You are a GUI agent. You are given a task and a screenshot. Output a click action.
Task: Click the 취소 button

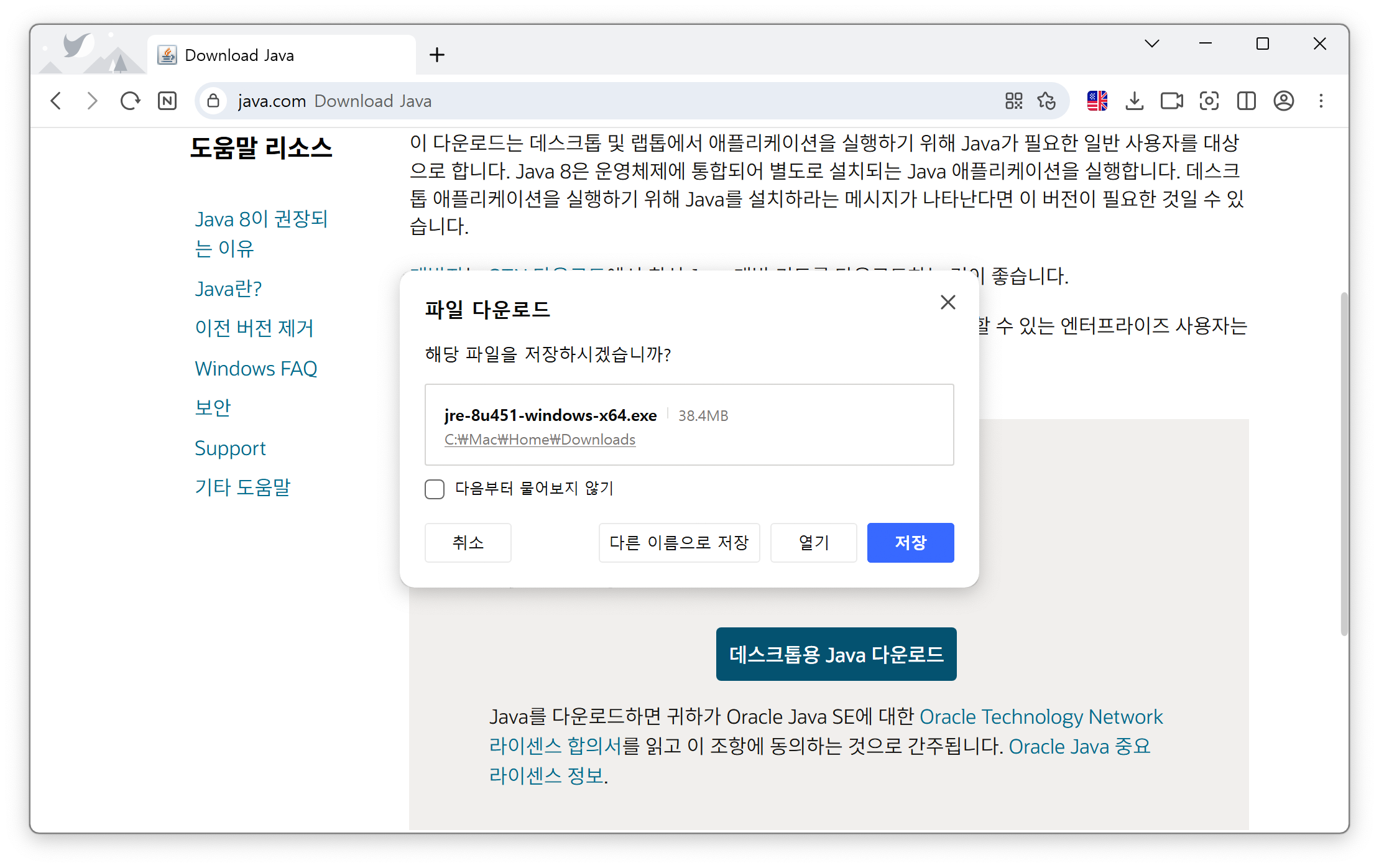[468, 543]
